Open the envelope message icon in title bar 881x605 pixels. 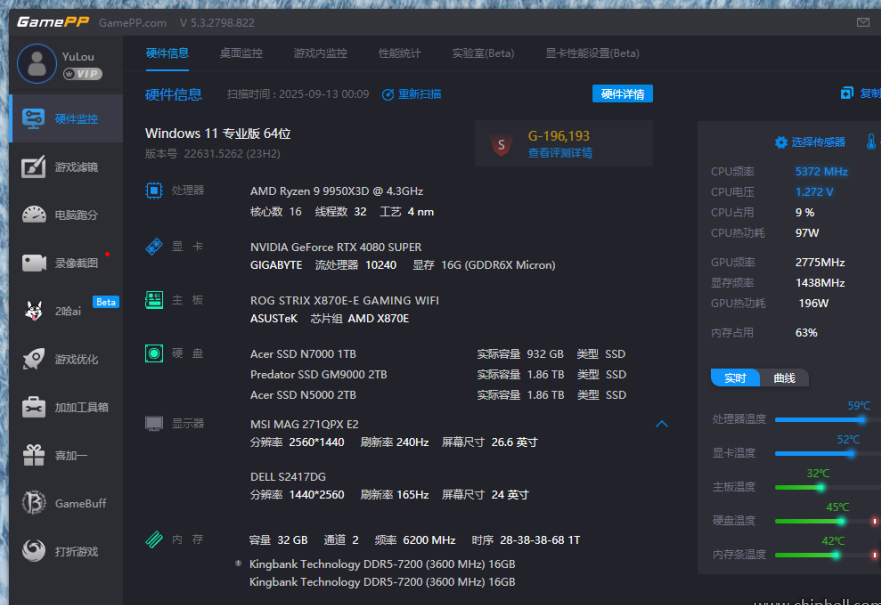[x=862, y=20]
